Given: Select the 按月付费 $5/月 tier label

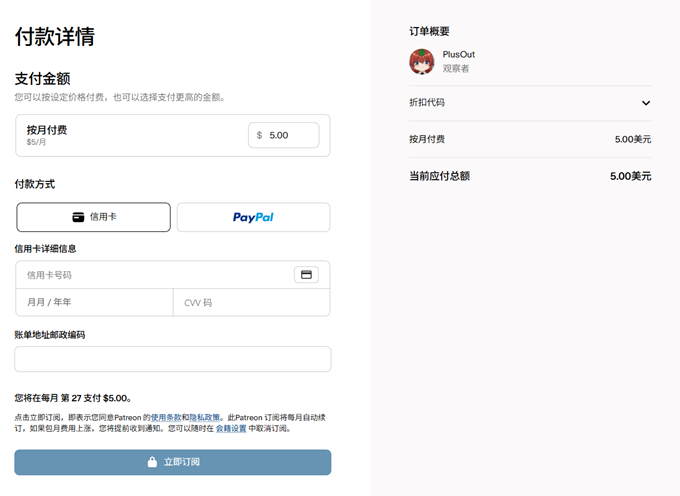Looking at the screenshot, I should [x=47, y=134].
